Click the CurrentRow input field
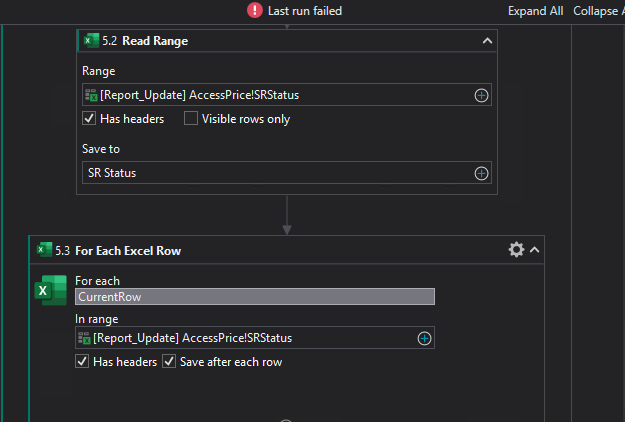 tap(255, 296)
